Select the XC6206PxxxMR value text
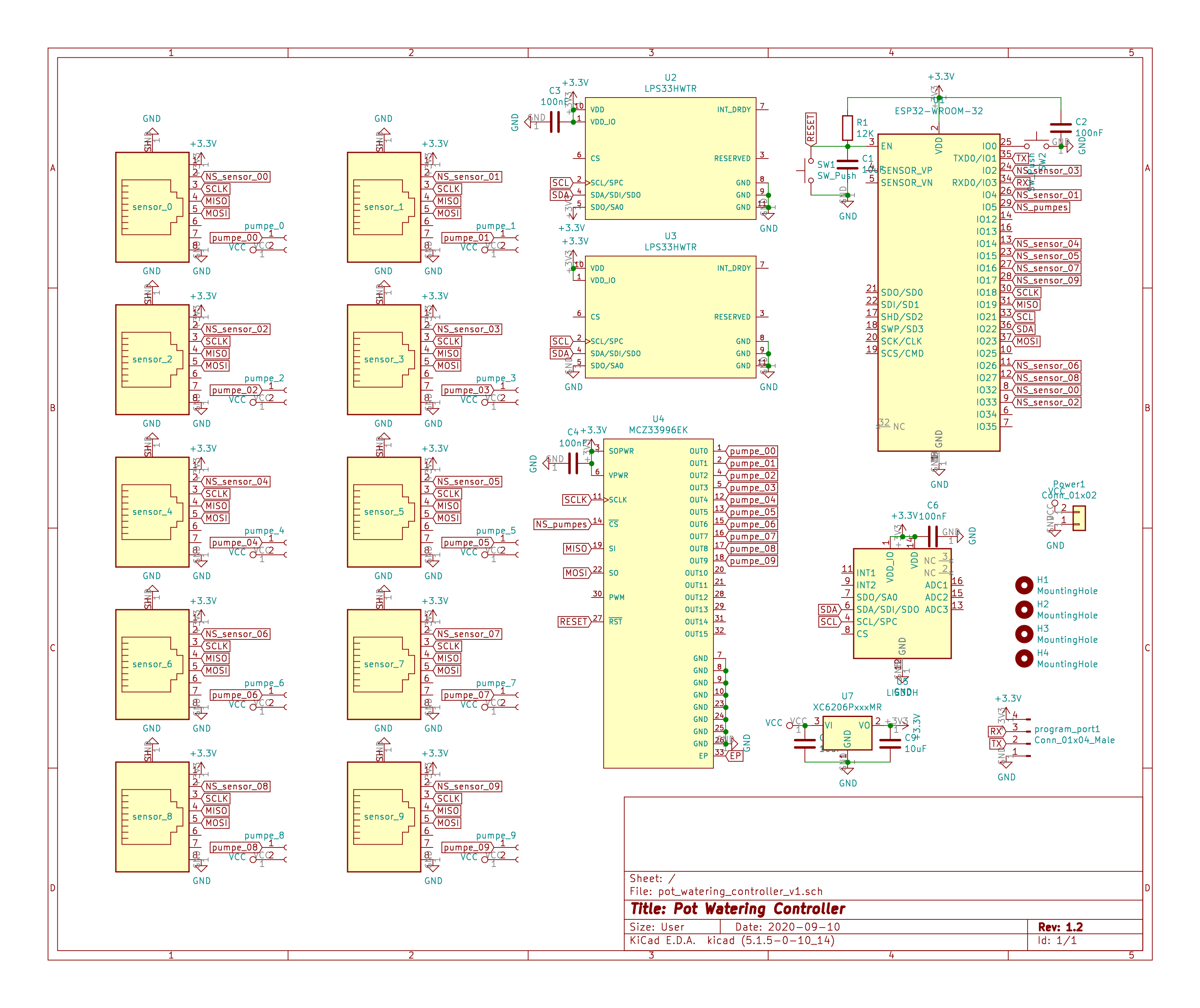Viewport: 1200px width, 1008px height. pyautogui.click(x=848, y=707)
